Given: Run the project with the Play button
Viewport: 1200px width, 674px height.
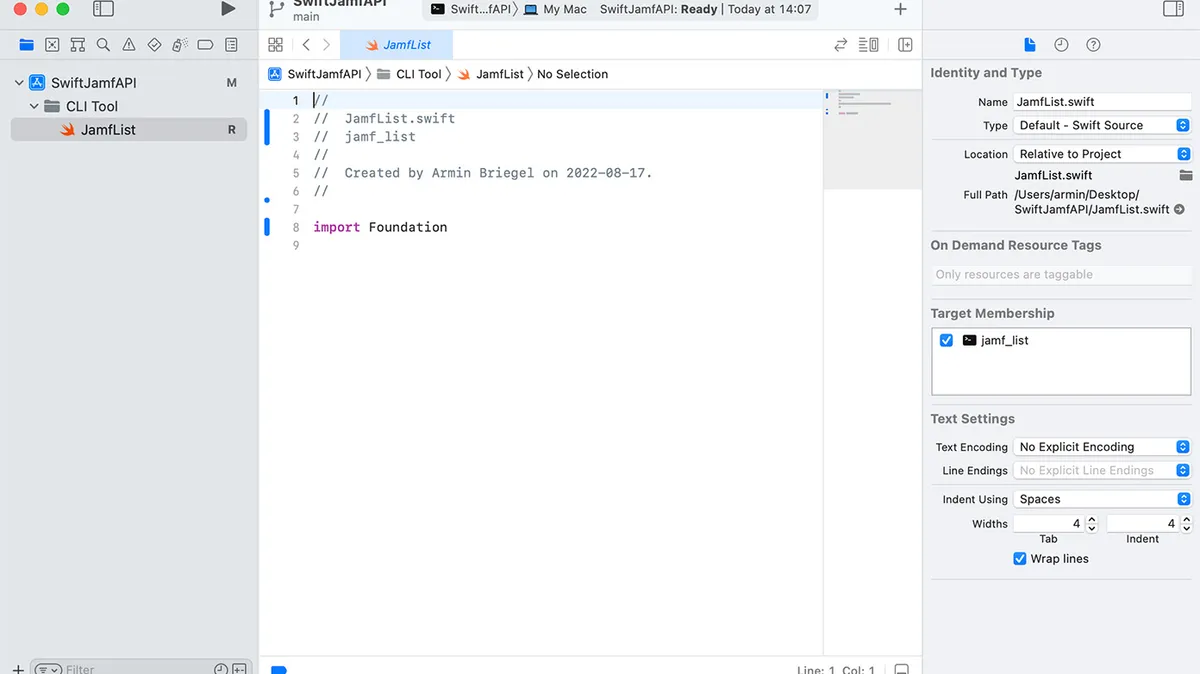Looking at the screenshot, I should [x=228, y=8].
